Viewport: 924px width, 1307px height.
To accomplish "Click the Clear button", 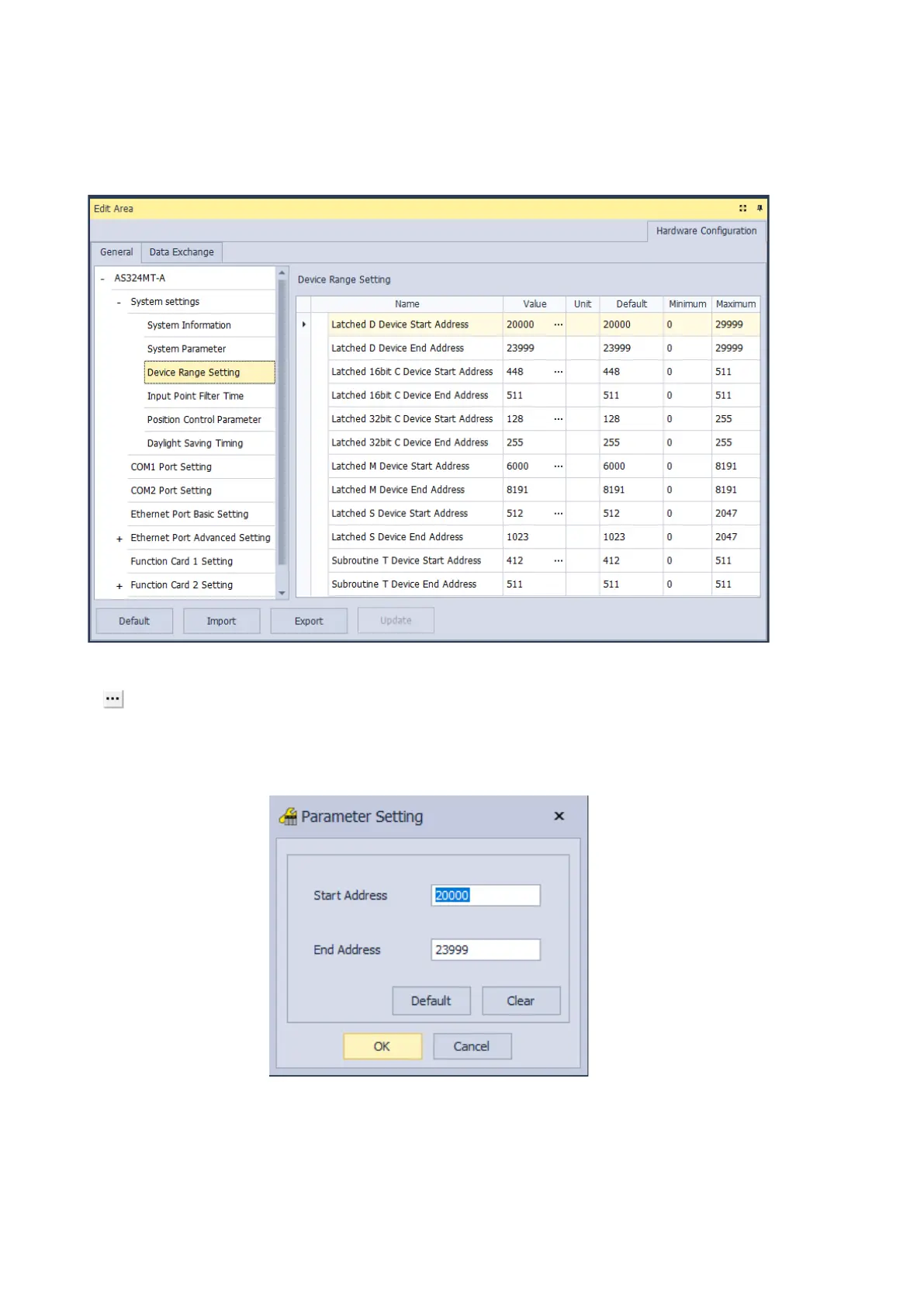I will pos(521,1001).
